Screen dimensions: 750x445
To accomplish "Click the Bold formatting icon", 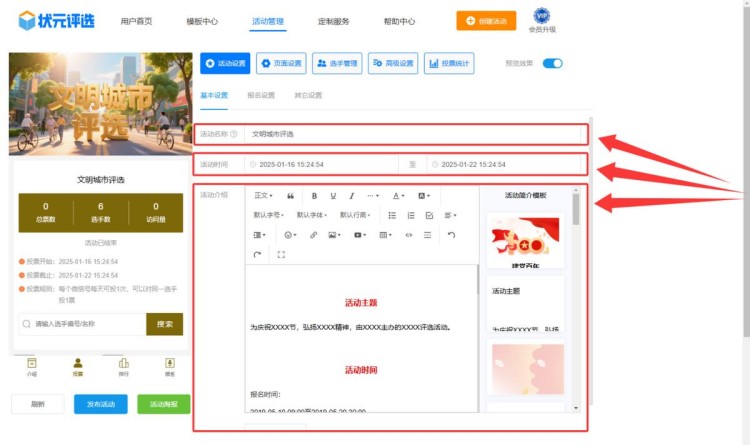I will [314, 196].
